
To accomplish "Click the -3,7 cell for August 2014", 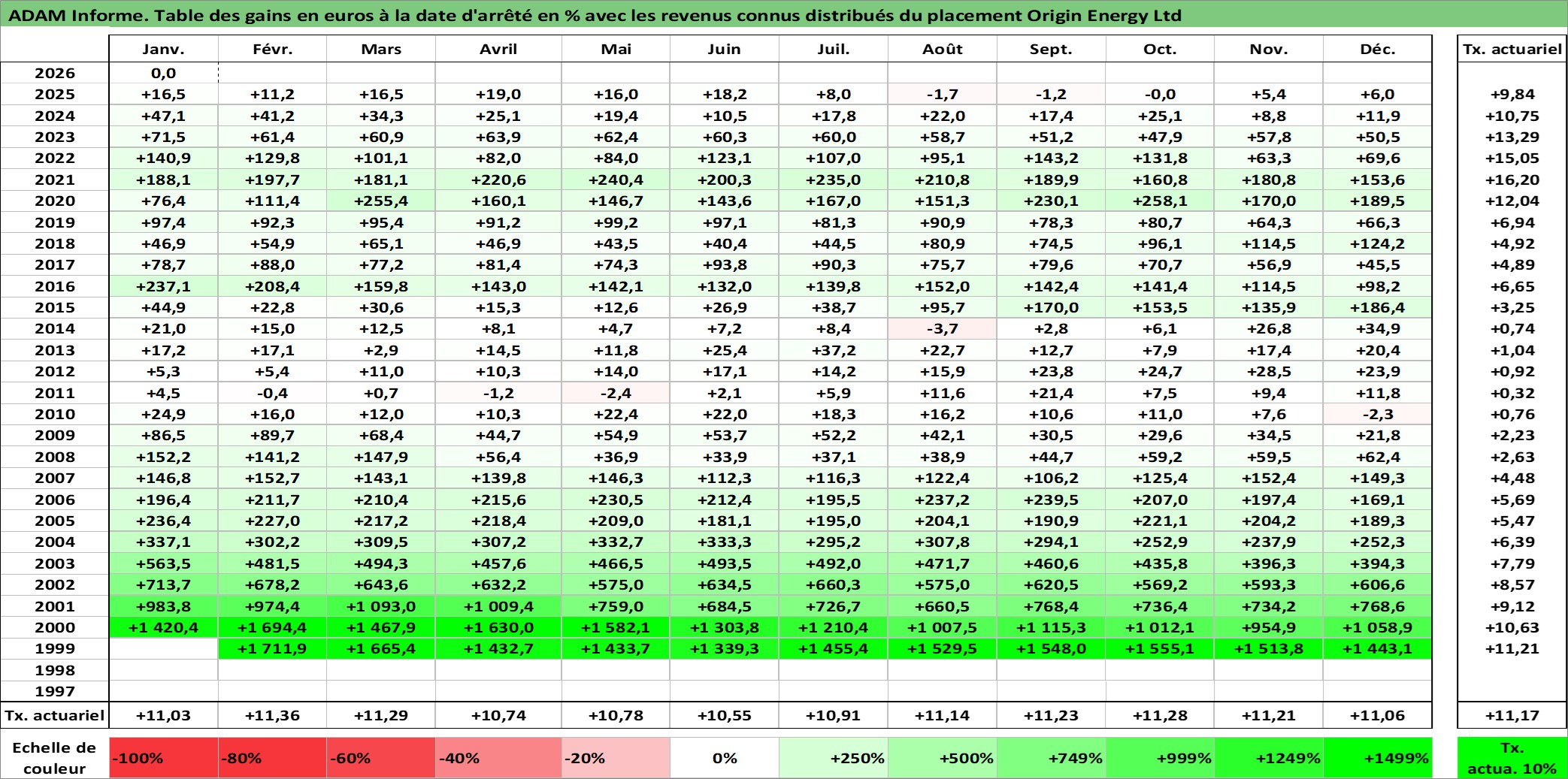I will pos(943,328).
